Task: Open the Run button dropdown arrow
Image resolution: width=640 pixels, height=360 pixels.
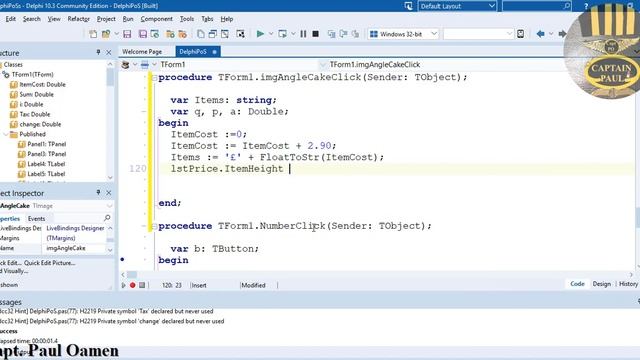Action: click(271, 34)
